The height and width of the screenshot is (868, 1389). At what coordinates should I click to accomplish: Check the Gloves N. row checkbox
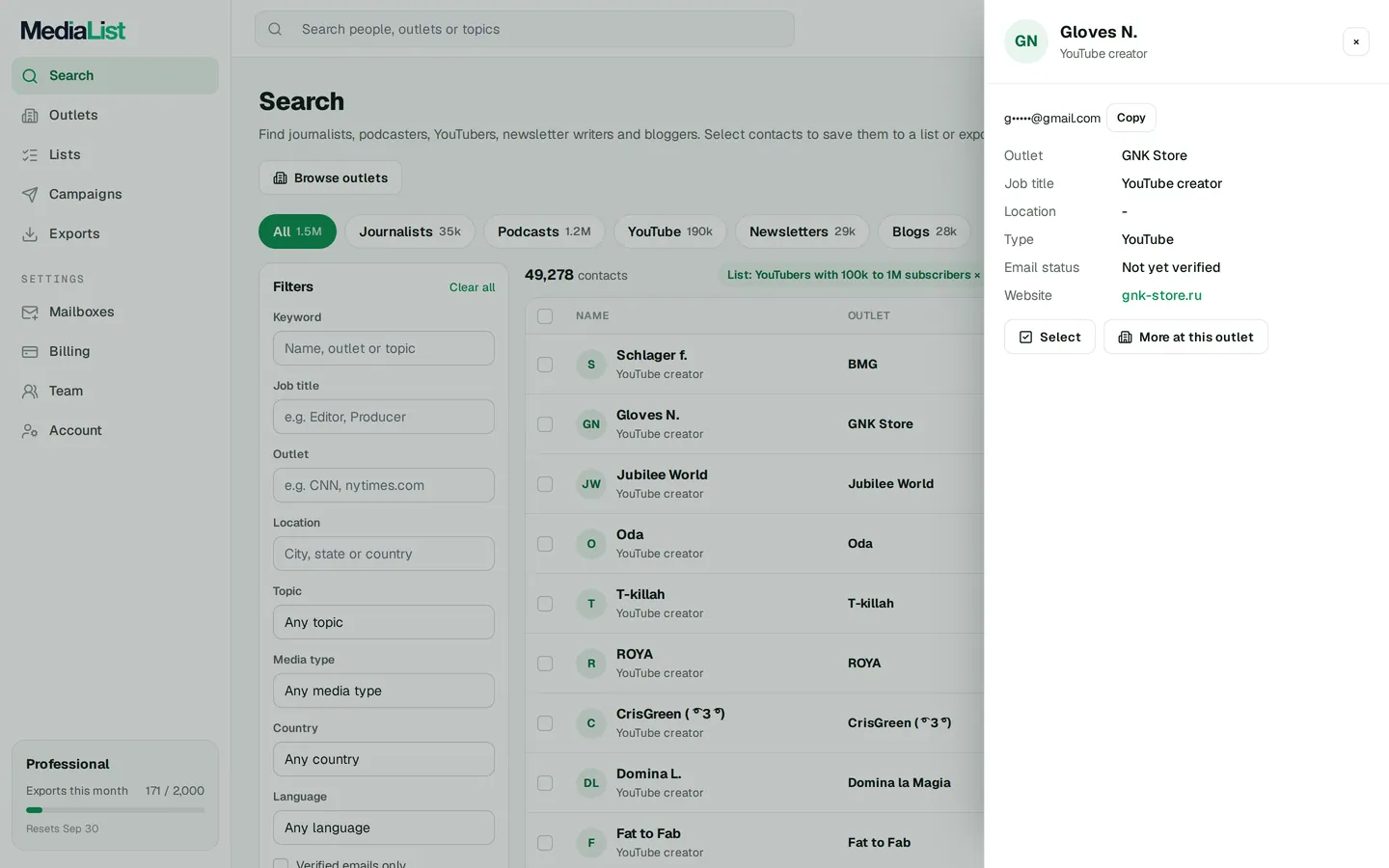[x=545, y=424]
